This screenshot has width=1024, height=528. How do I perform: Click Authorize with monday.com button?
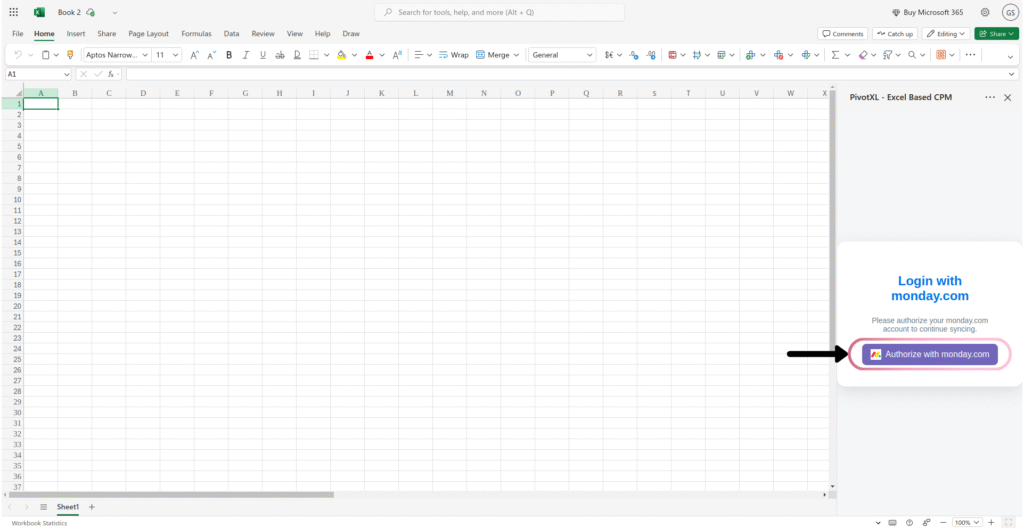click(930, 354)
